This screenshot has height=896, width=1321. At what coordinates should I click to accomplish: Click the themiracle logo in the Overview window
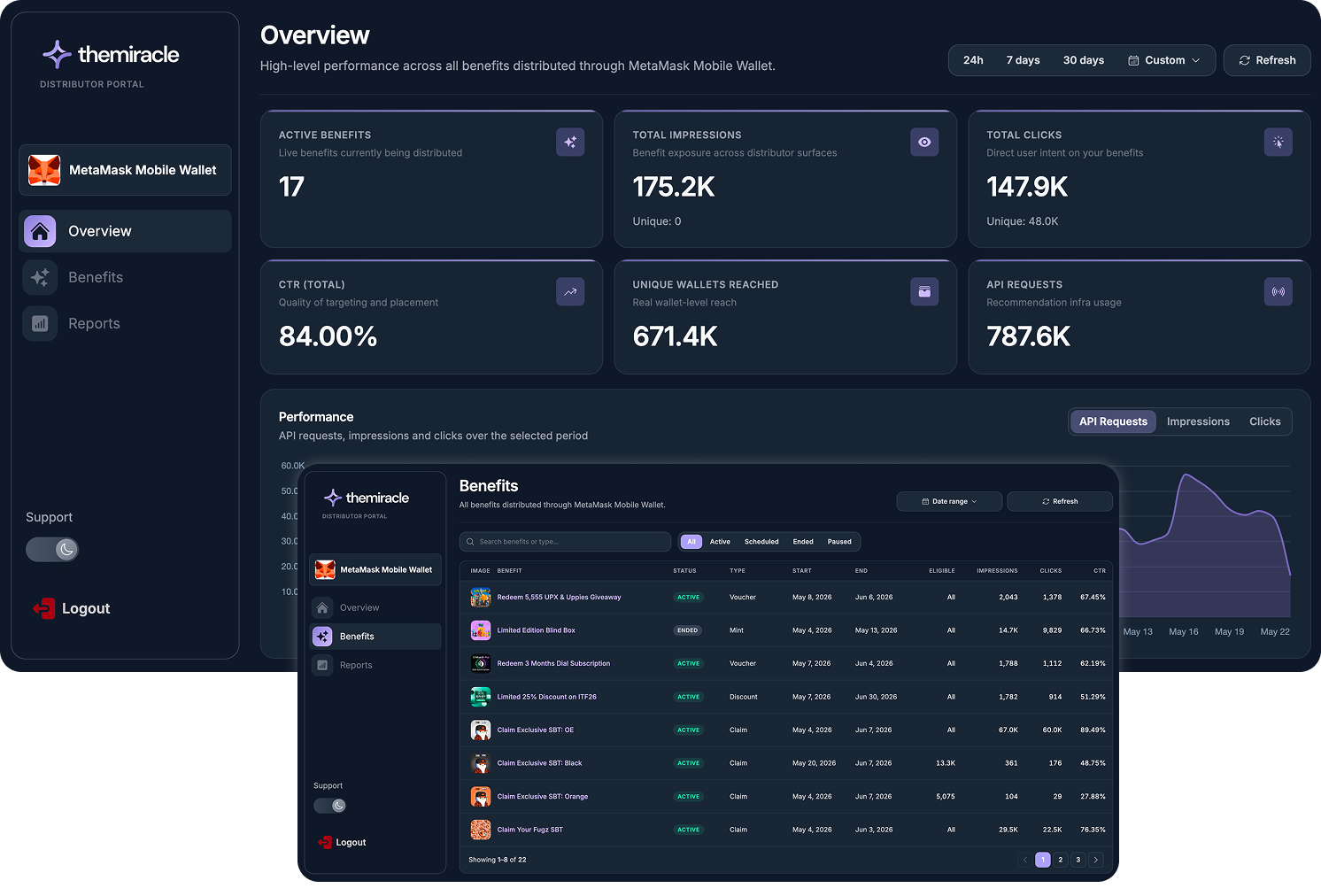(111, 55)
